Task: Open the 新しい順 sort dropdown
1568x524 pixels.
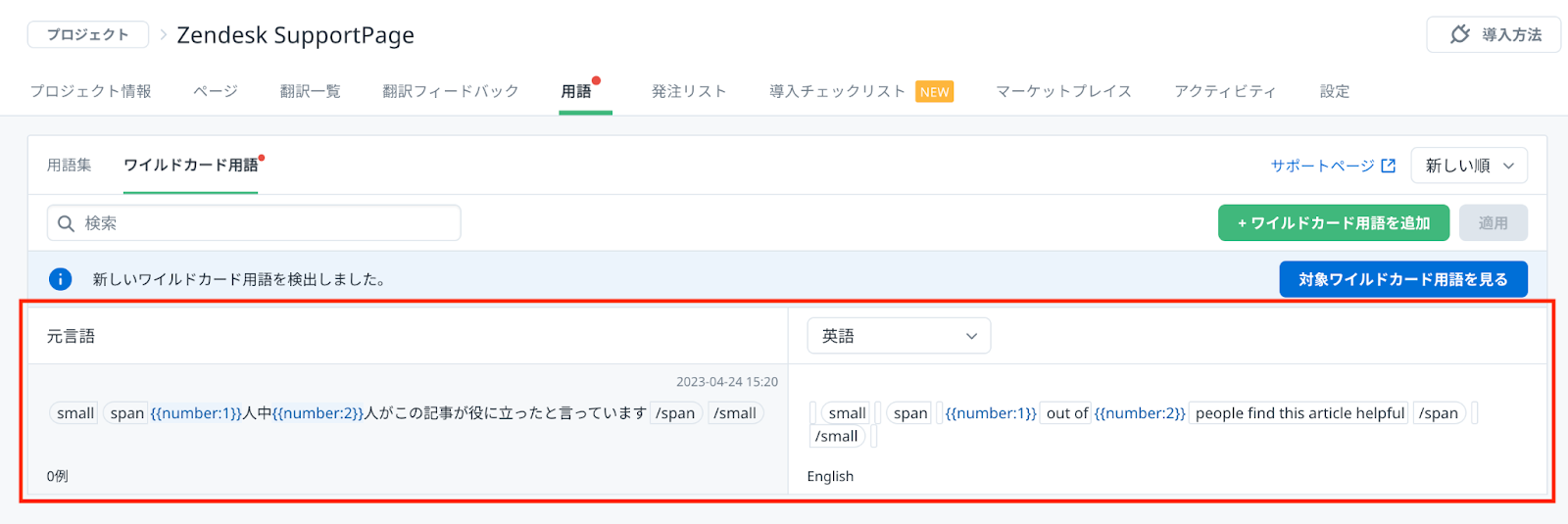Action: click(x=1468, y=166)
